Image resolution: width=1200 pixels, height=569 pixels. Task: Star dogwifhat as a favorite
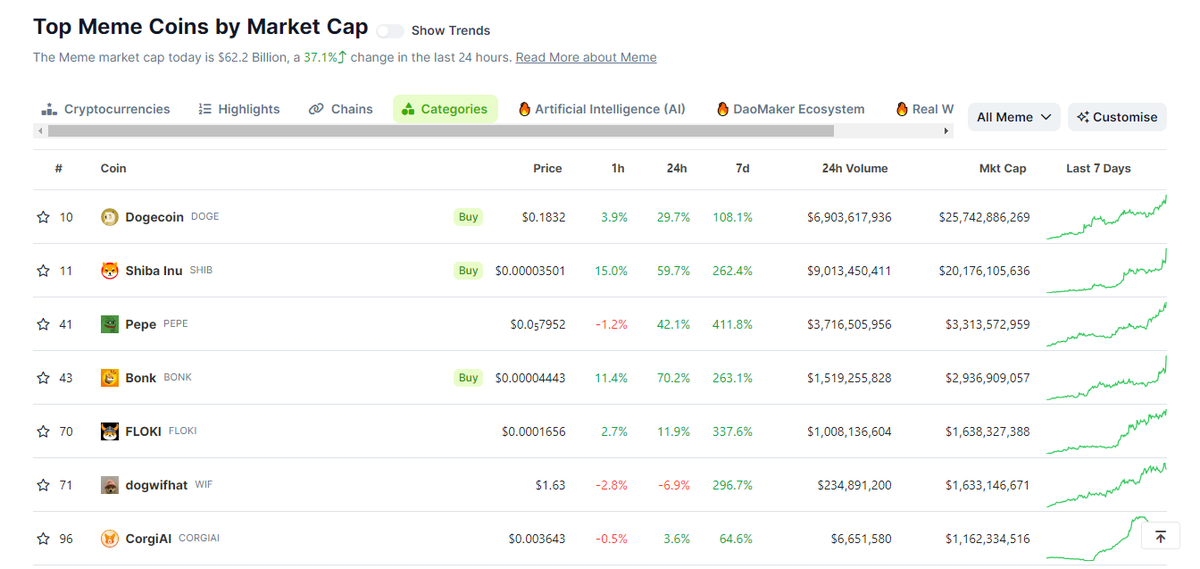[43, 485]
